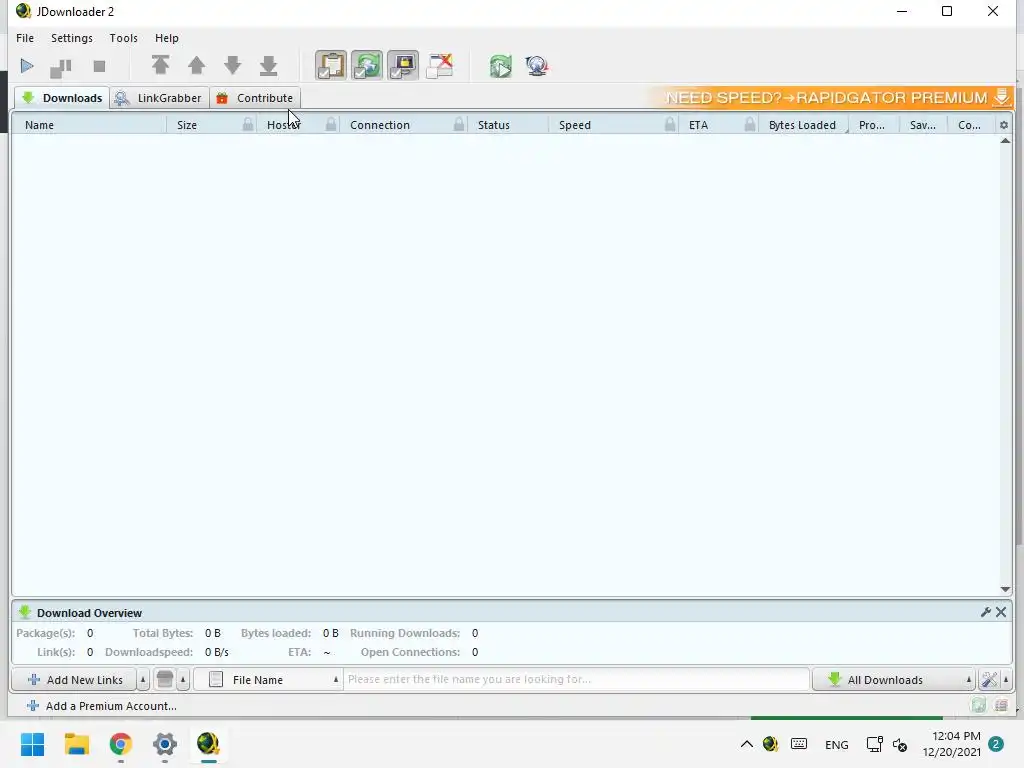This screenshot has width=1024, height=768.
Task: Open the Help menu
Action: click(x=167, y=38)
